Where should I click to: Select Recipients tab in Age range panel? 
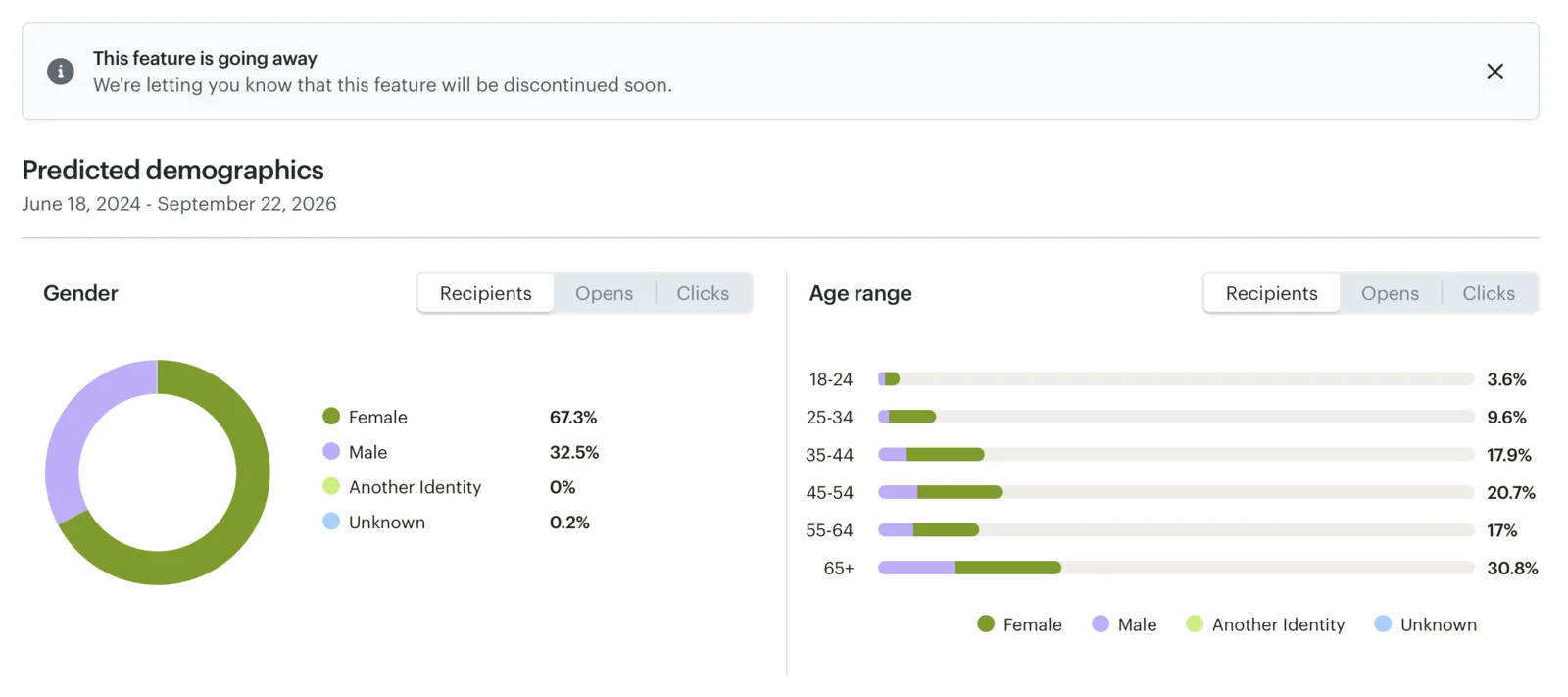click(1271, 293)
